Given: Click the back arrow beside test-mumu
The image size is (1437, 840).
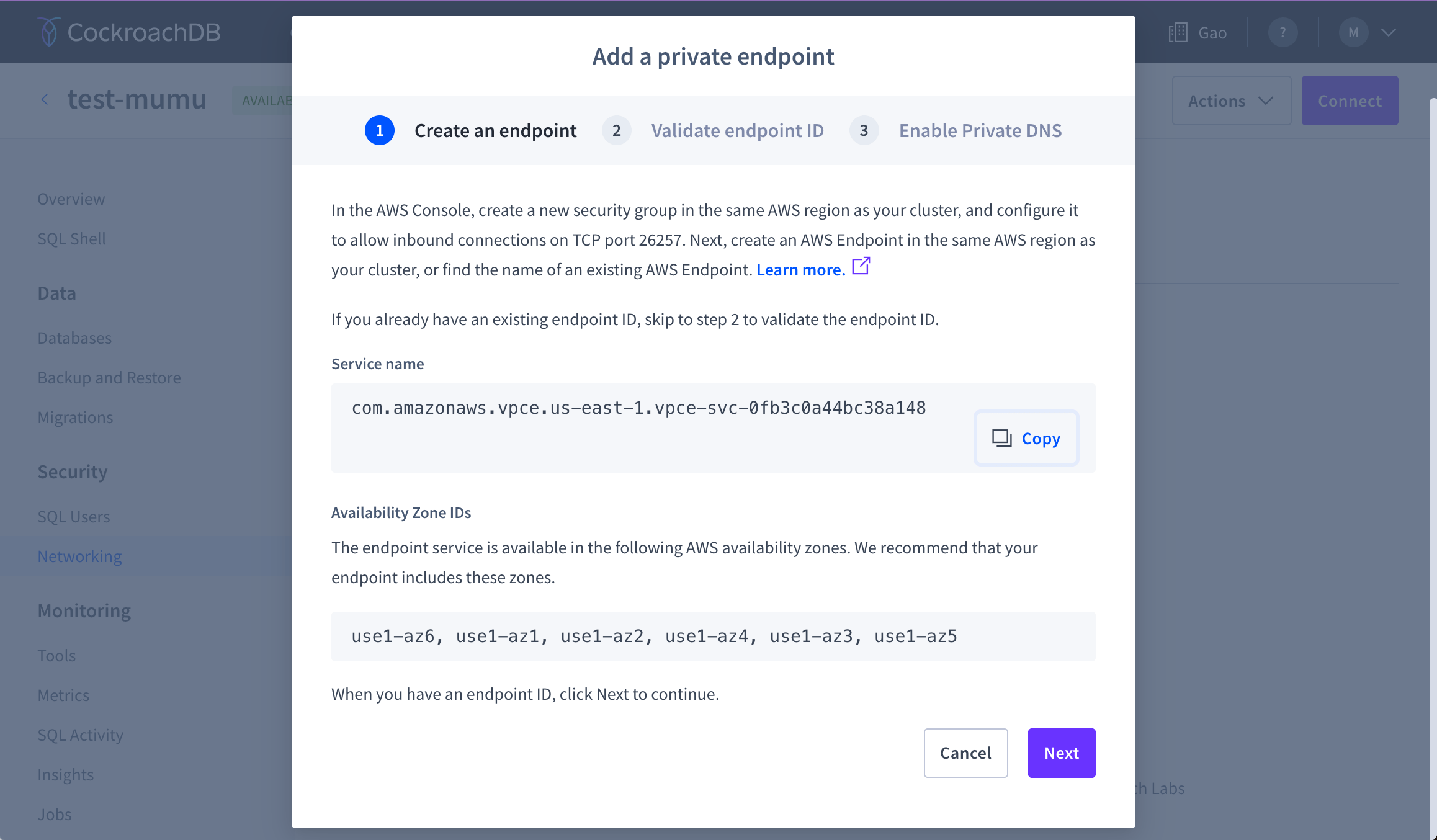Looking at the screenshot, I should (x=45, y=100).
